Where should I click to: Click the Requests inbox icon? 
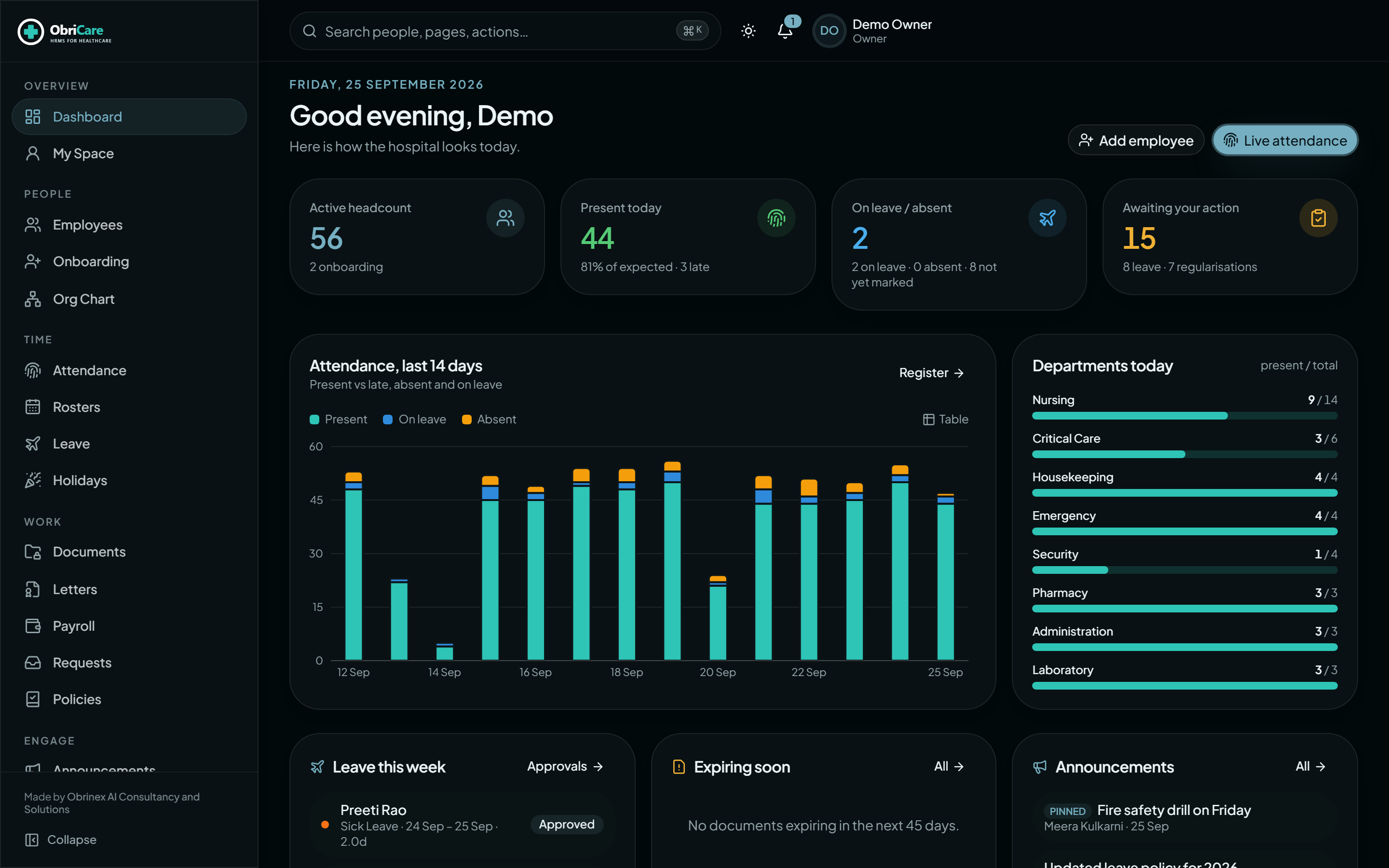click(33, 663)
